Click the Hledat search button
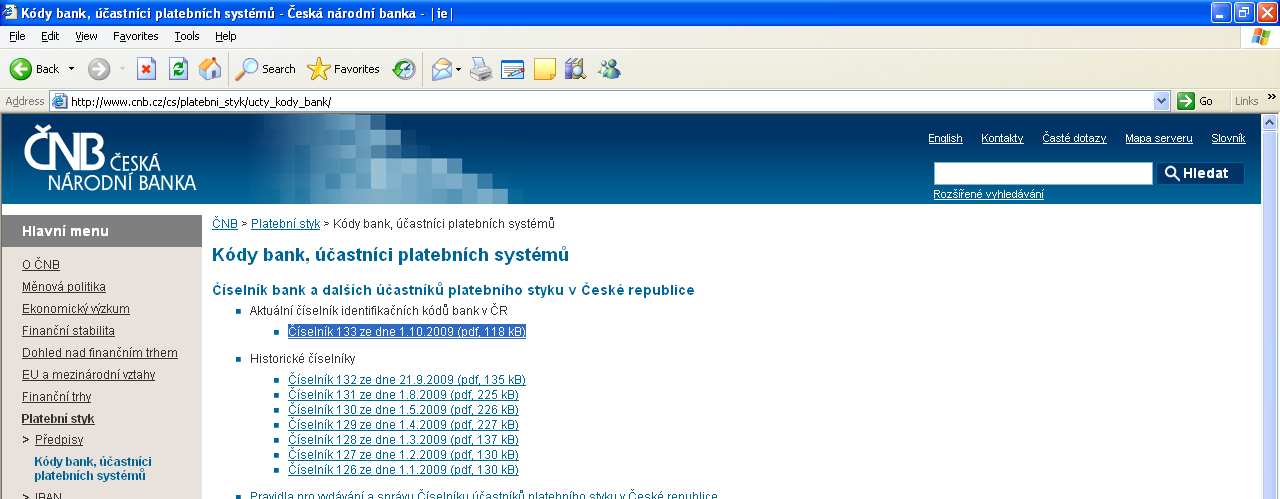This screenshot has height=499, width=1280. coord(1200,173)
